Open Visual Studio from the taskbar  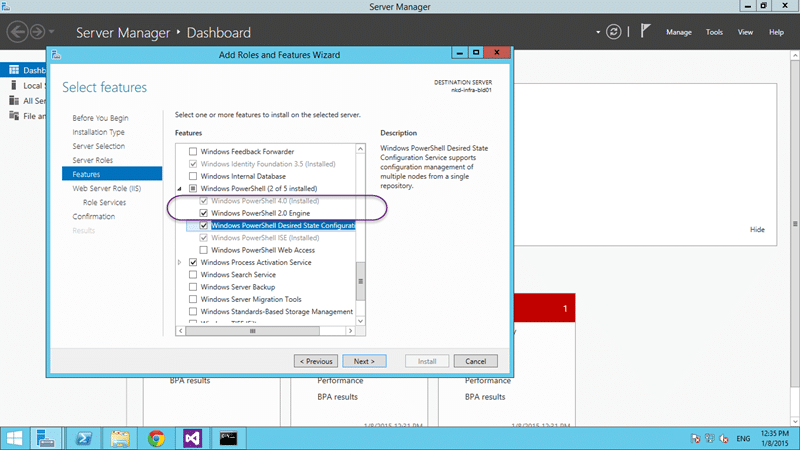click(x=192, y=438)
